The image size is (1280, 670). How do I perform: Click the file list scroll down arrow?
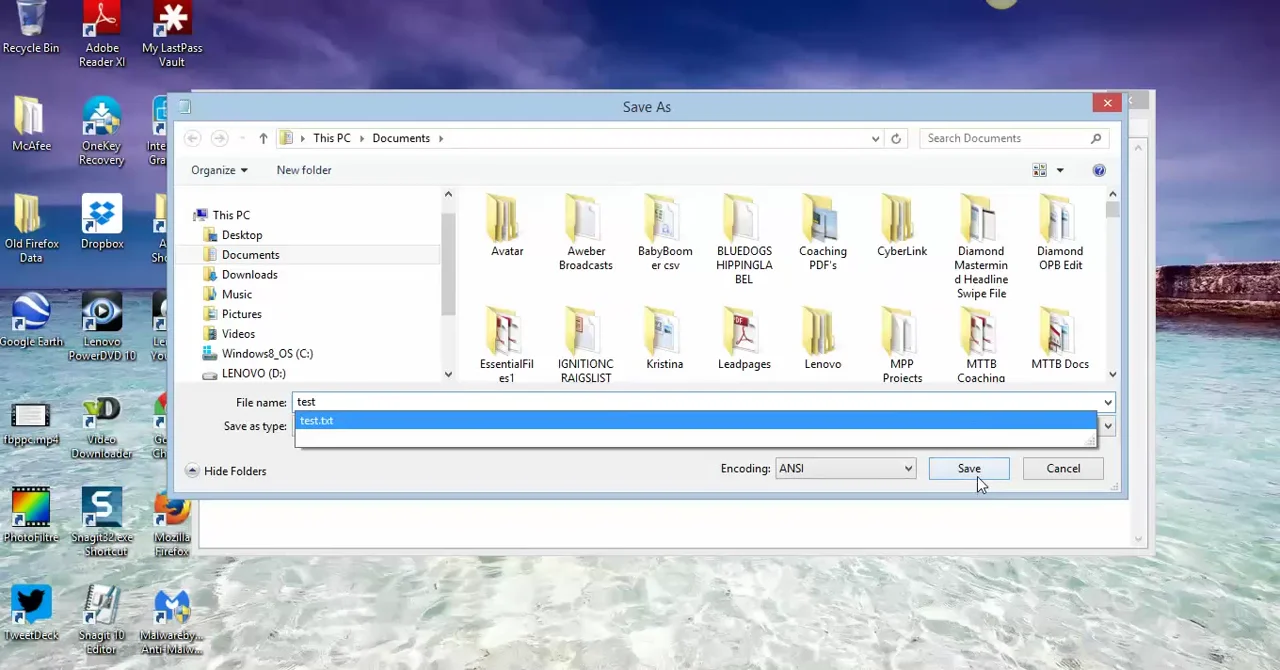[x=1112, y=375]
